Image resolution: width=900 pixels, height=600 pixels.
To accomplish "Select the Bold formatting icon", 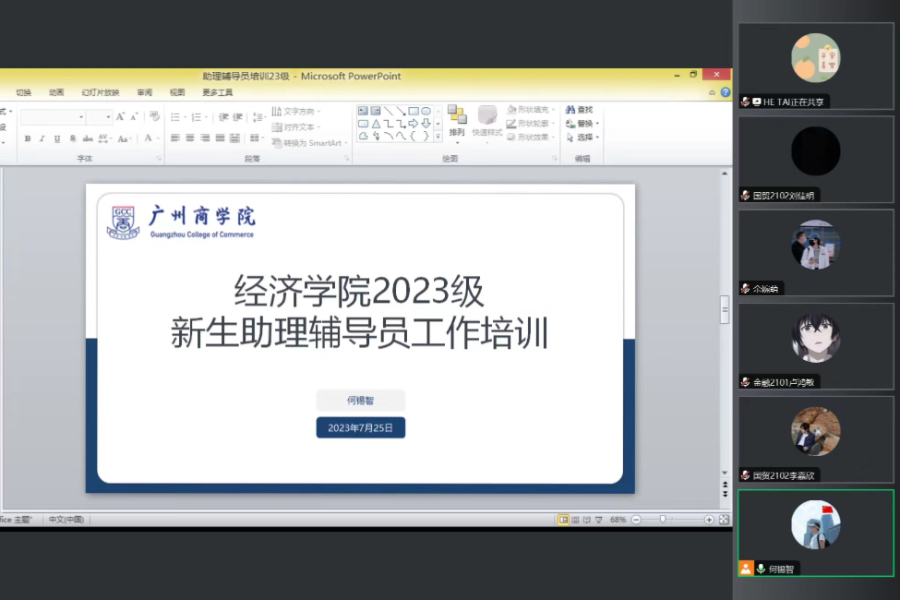I will (27, 138).
